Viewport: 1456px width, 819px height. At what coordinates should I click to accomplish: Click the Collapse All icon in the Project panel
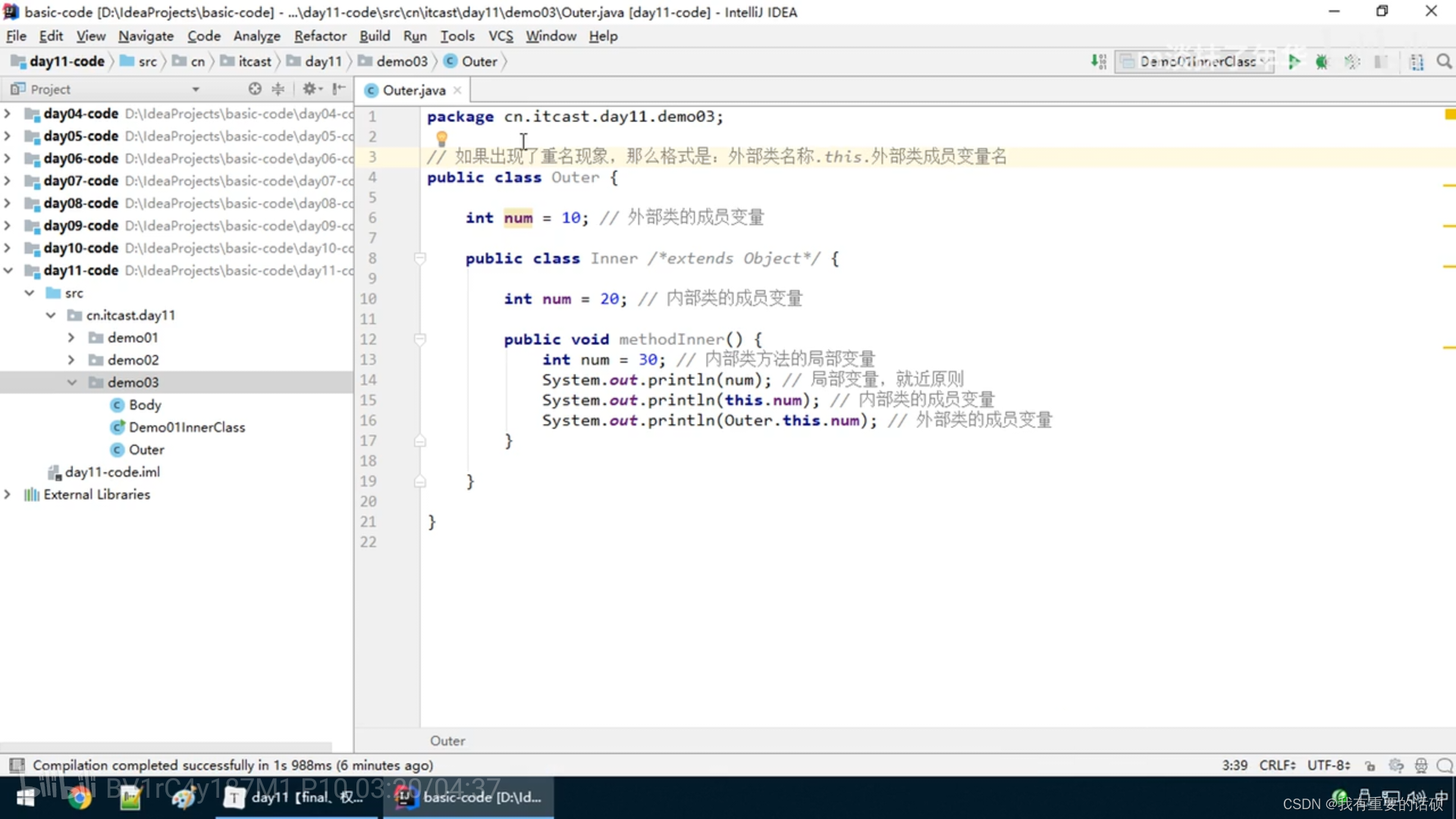point(278,89)
